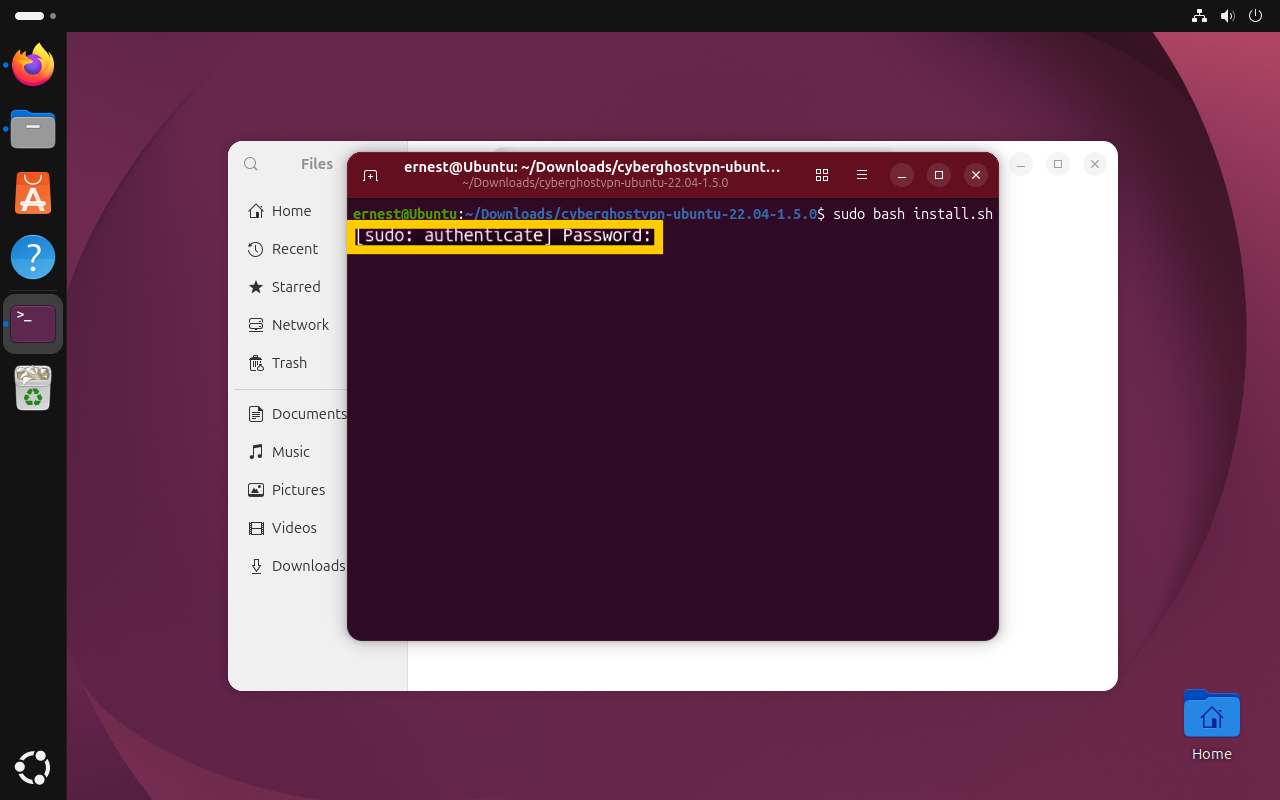Open Ubuntu App Center from the dock

coord(33,193)
